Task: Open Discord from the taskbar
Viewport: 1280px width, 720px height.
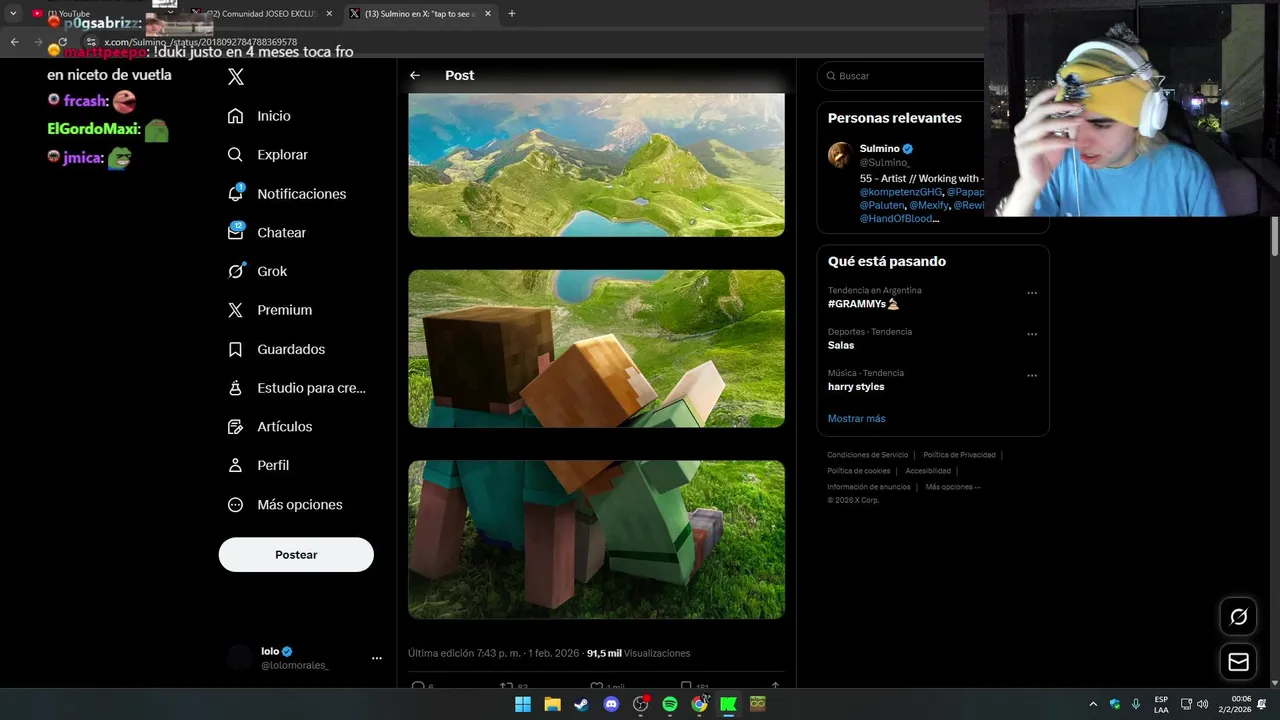Action: point(611,704)
